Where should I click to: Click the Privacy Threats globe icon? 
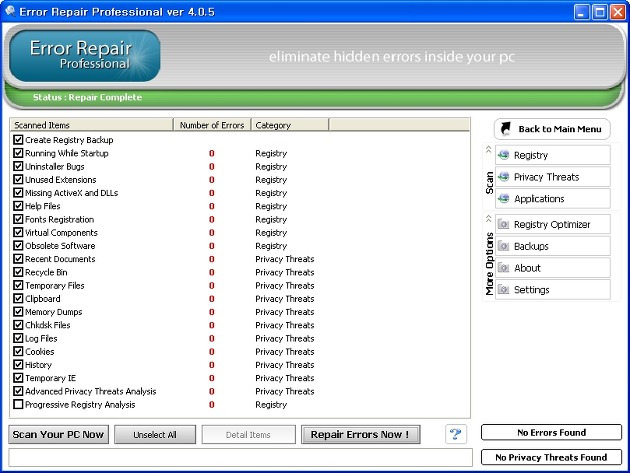[503, 177]
